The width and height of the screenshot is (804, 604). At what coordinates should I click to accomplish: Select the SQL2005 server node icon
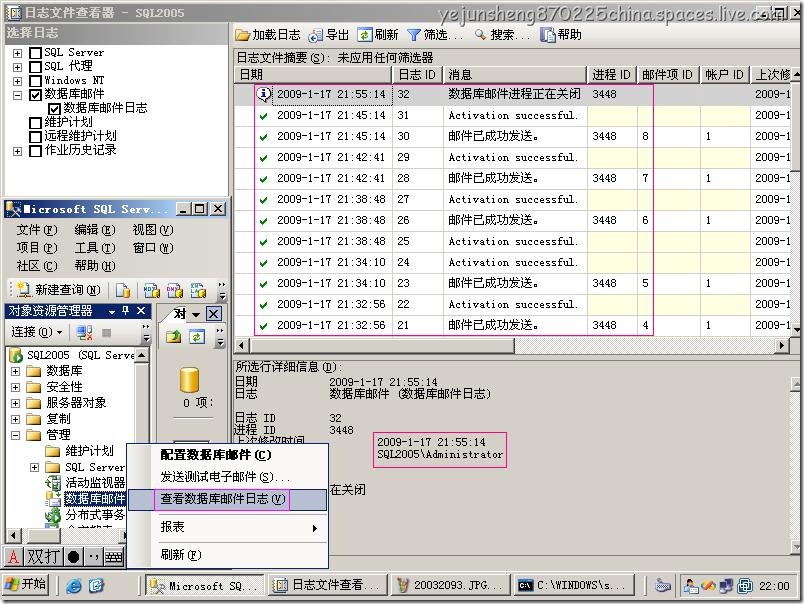16,355
